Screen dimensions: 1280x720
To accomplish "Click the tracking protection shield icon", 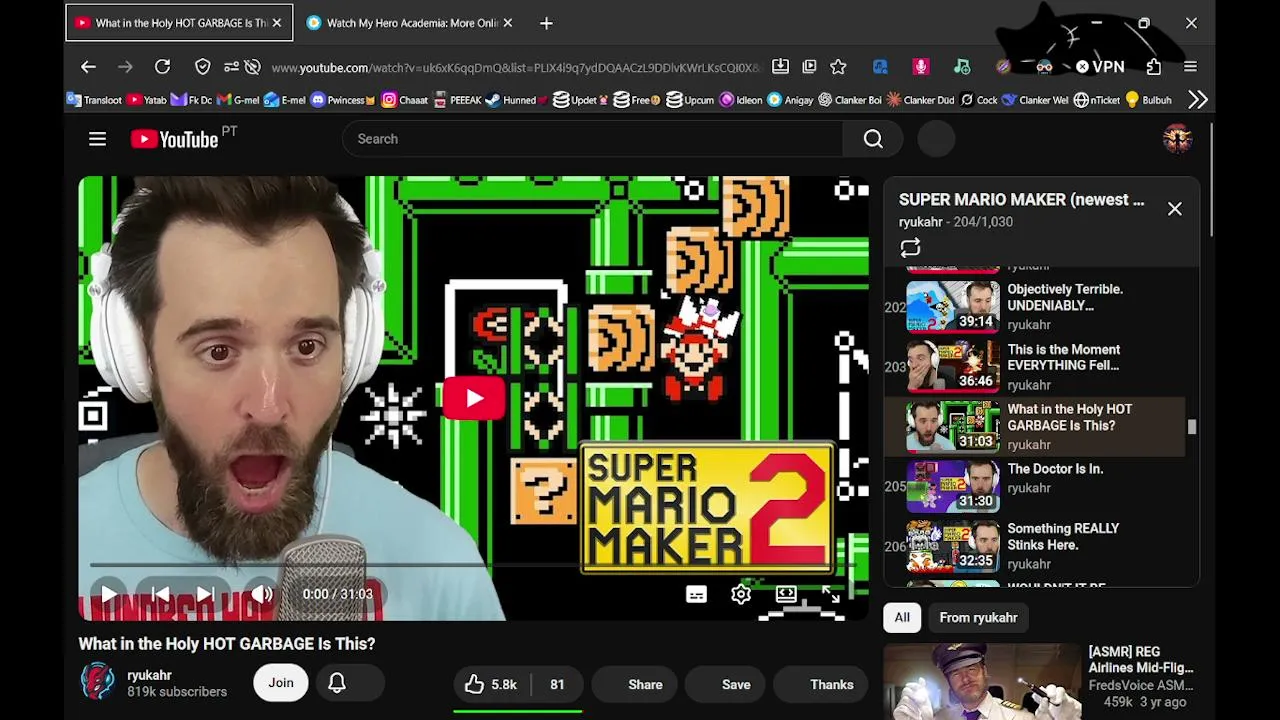I will (203, 67).
